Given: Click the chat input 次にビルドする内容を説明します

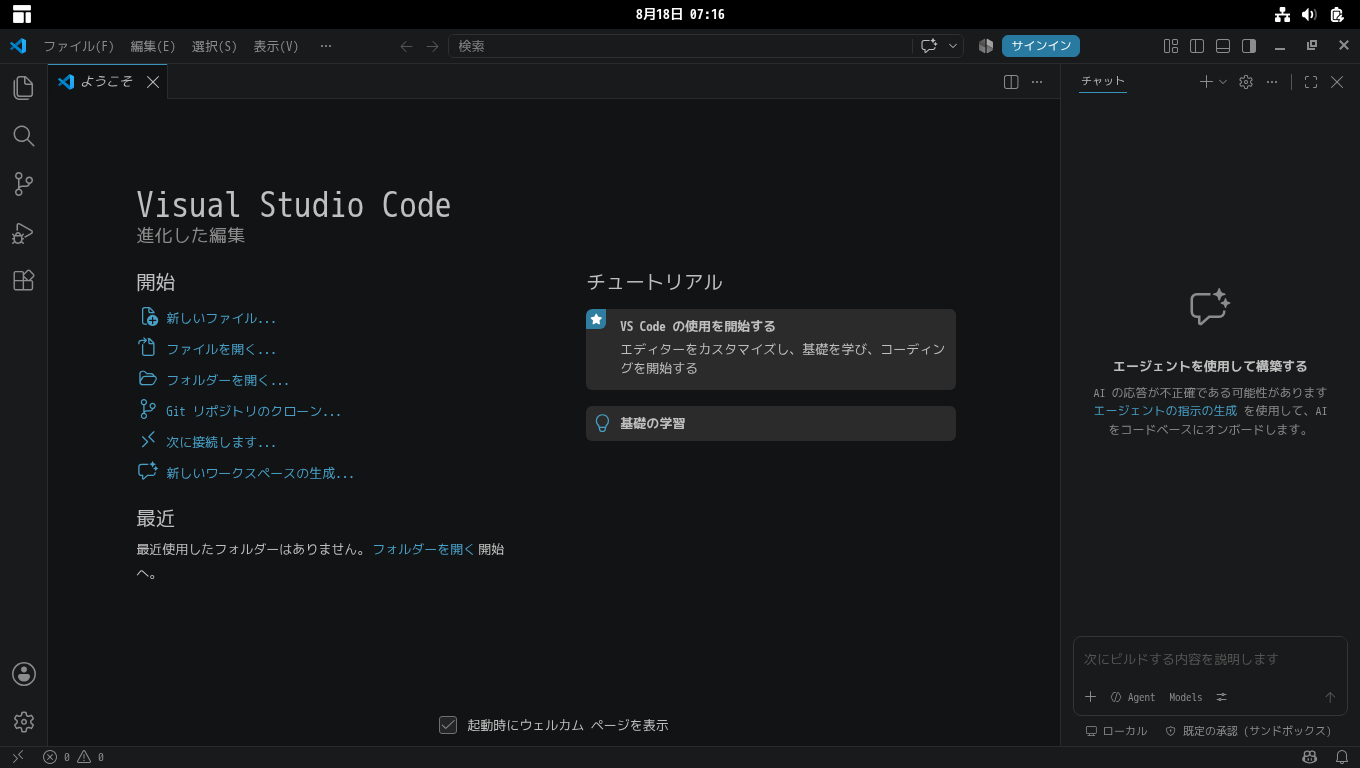Looking at the screenshot, I should tap(1210, 660).
